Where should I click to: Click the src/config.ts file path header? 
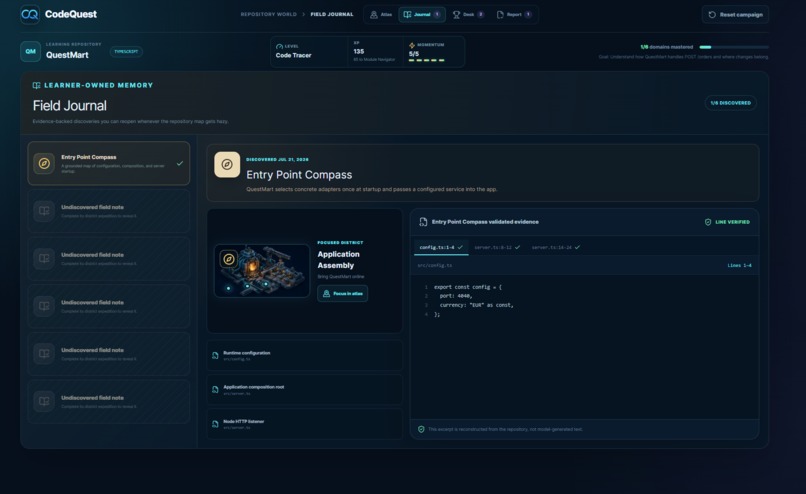pos(435,266)
